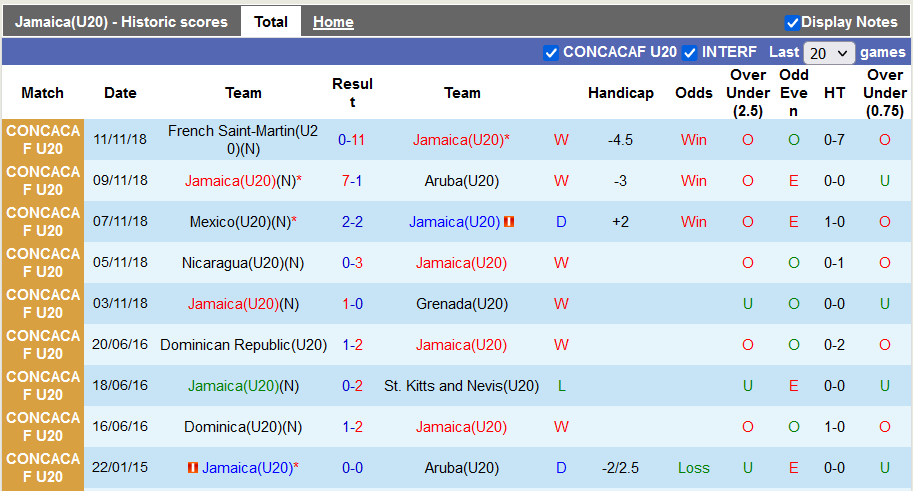Switch to the Total tab
913x491 pixels.
(270, 22)
